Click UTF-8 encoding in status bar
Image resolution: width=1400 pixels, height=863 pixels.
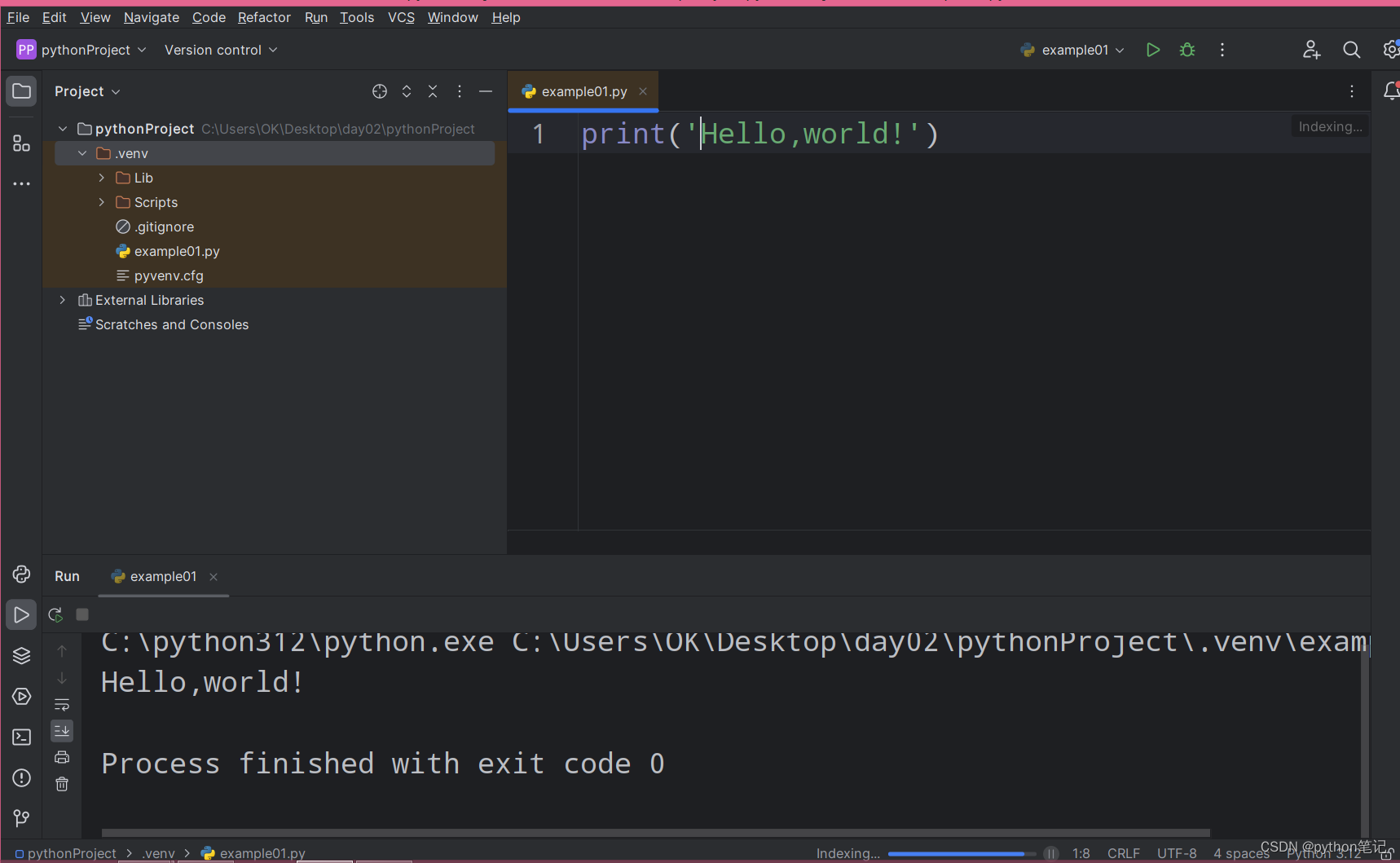1177,853
